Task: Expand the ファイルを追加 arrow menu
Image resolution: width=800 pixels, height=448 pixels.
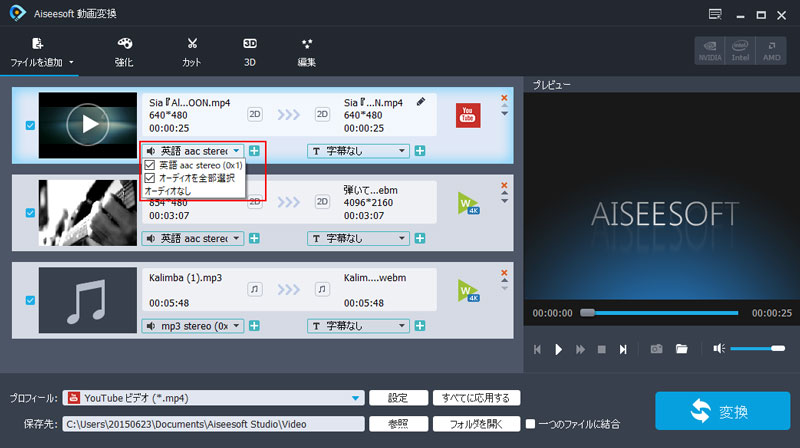Action: coord(71,62)
